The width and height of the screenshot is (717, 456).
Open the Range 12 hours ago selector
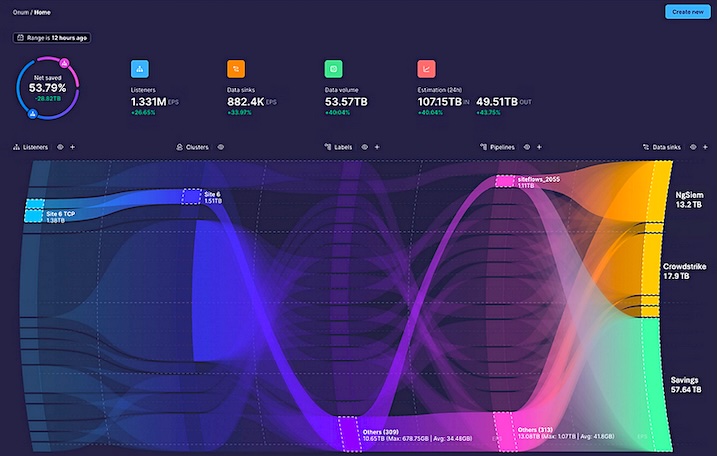pos(51,38)
